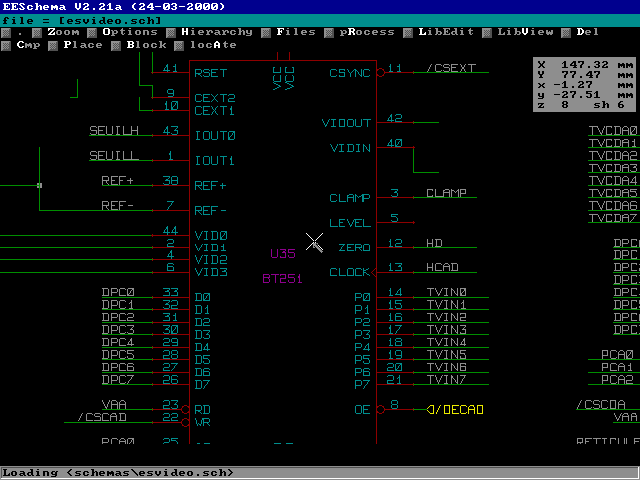Click pin number 42 of VIDOUT
Screen dimensions: 640x480
coord(394,118)
